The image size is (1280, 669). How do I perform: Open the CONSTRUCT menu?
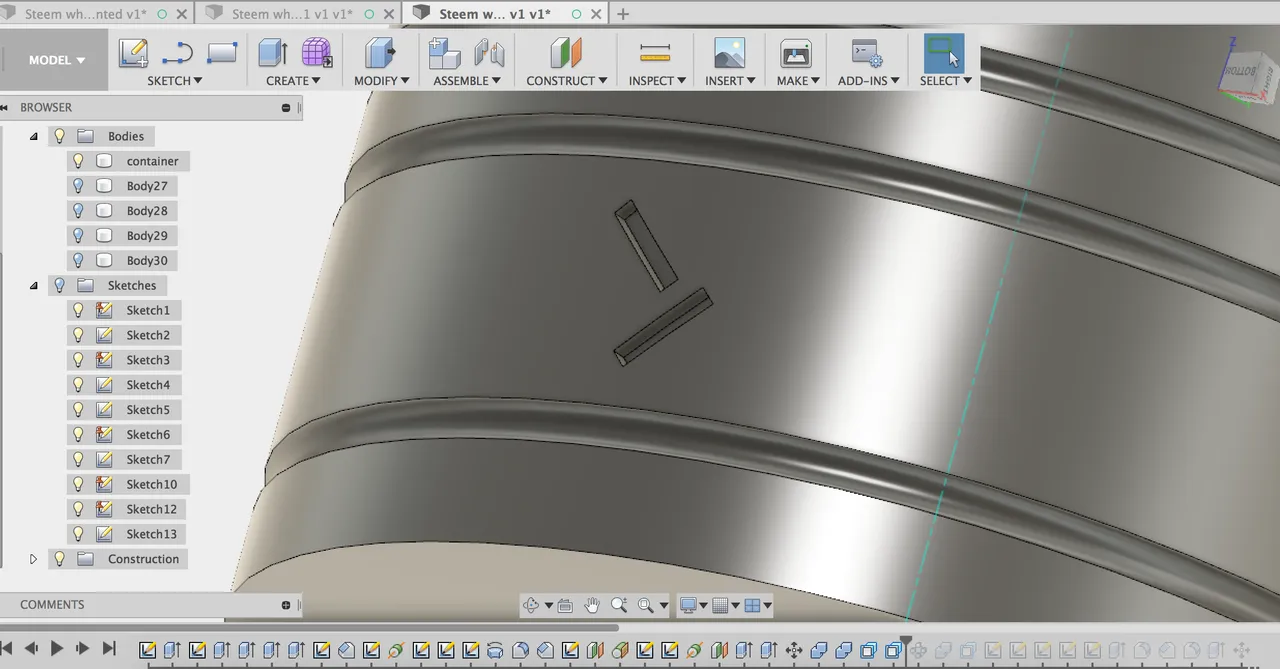click(567, 81)
